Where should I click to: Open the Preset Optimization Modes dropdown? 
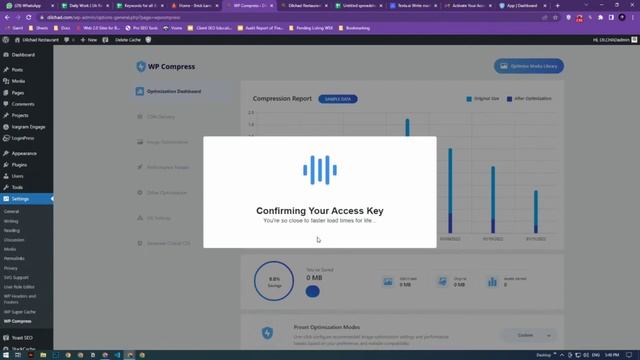[529, 336]
